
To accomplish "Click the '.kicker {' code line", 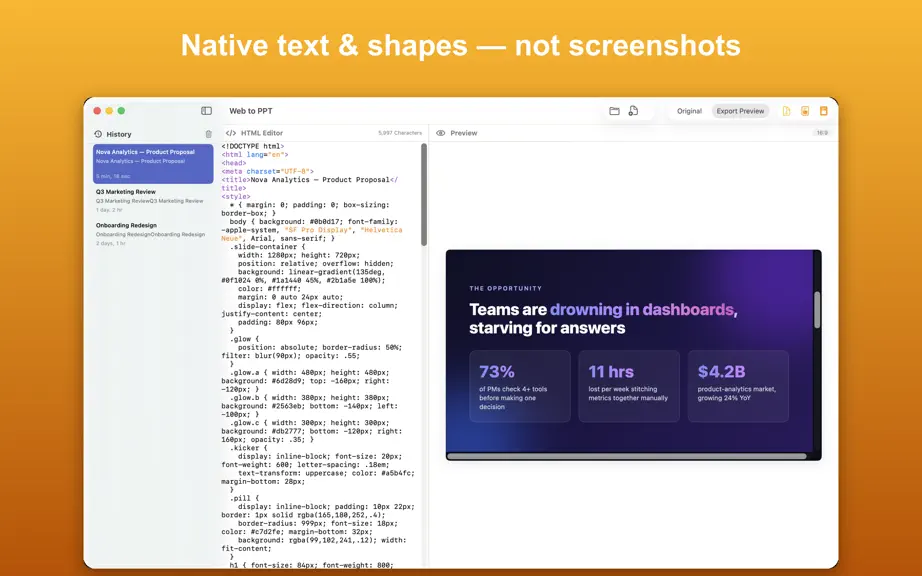I will (249, 448).
